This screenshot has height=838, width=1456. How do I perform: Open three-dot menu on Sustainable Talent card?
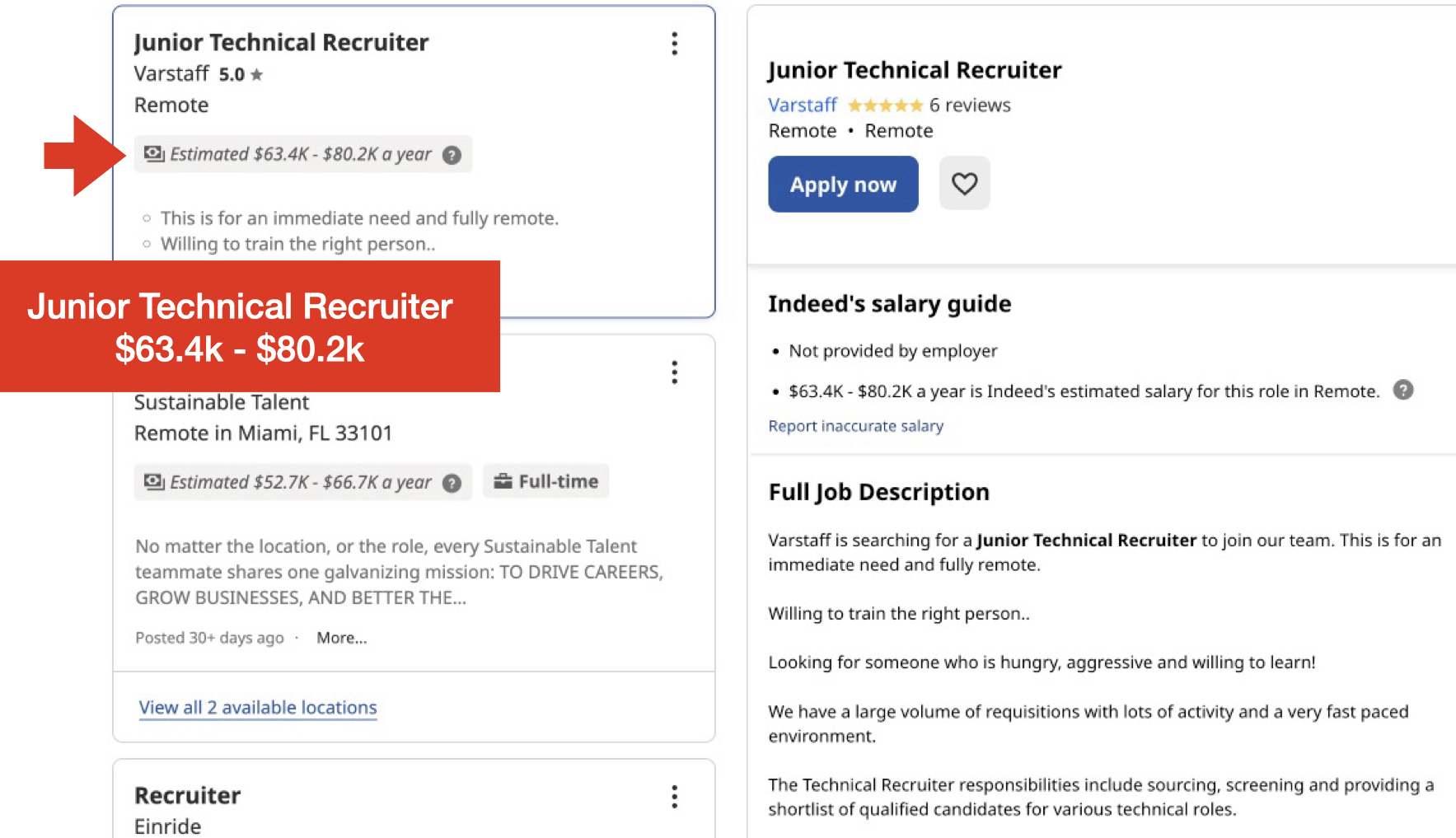[x=674, y=372]
